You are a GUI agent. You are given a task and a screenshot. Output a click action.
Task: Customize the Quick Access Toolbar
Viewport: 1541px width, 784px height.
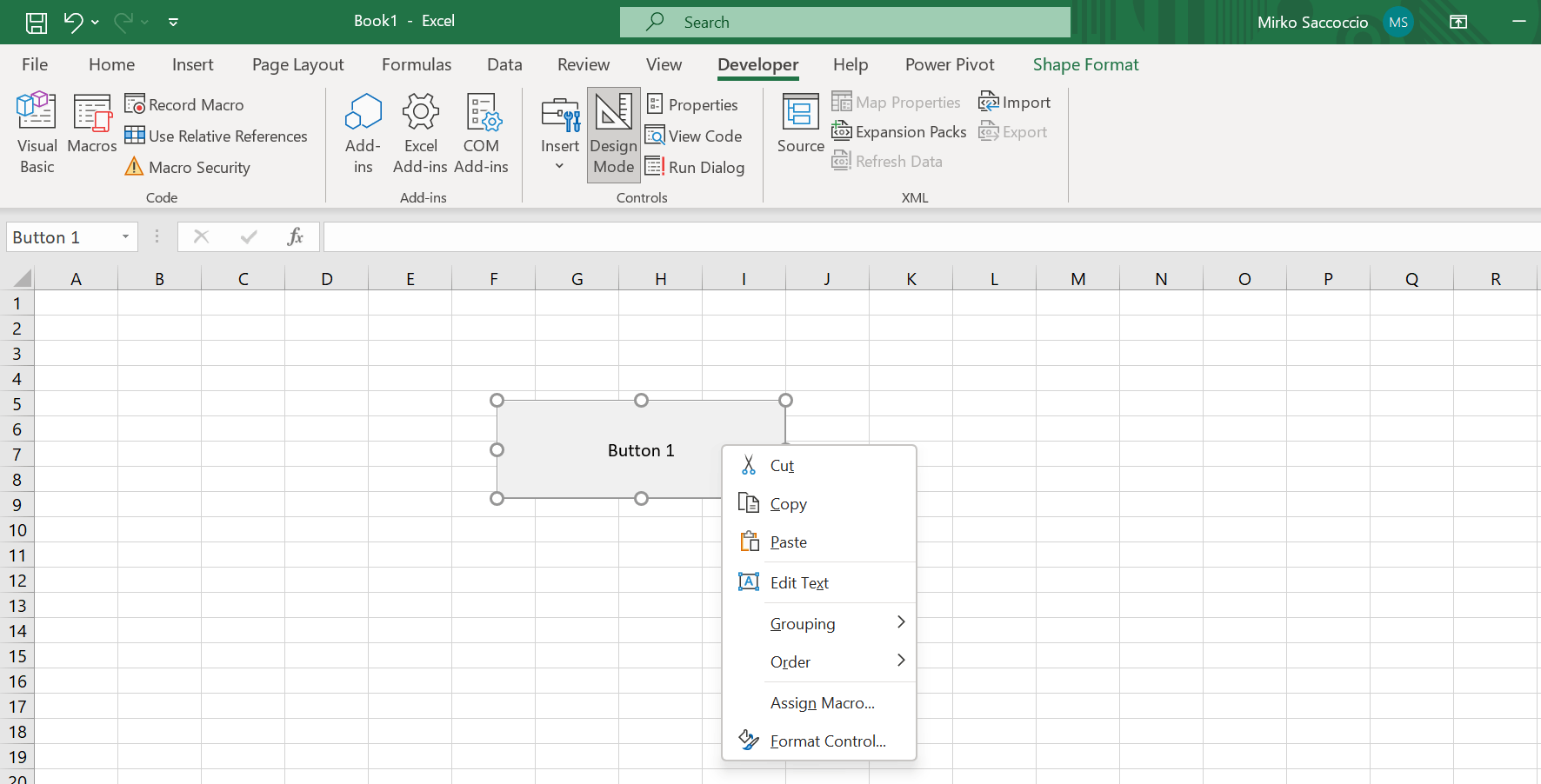(173, 23)
